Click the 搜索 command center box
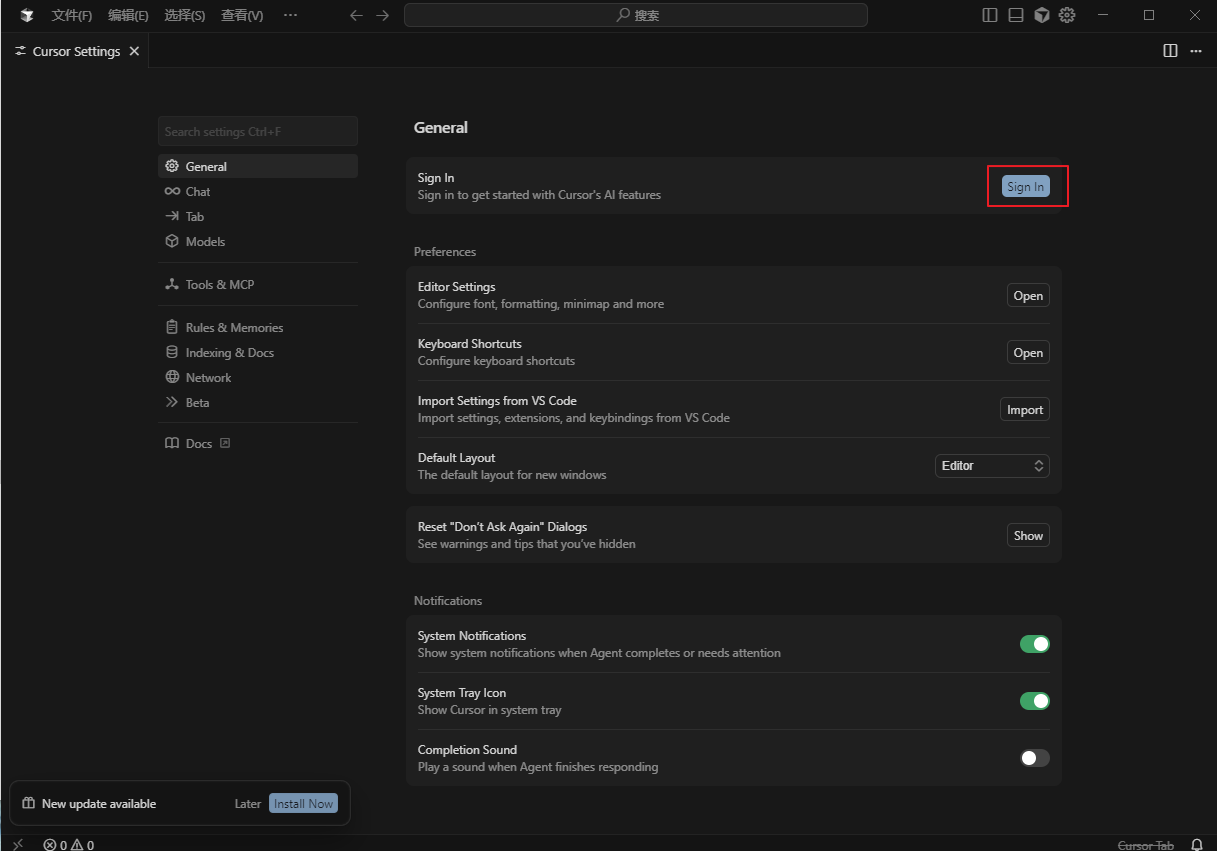Viewport: 1217px width, 851px height. point(636,15)
